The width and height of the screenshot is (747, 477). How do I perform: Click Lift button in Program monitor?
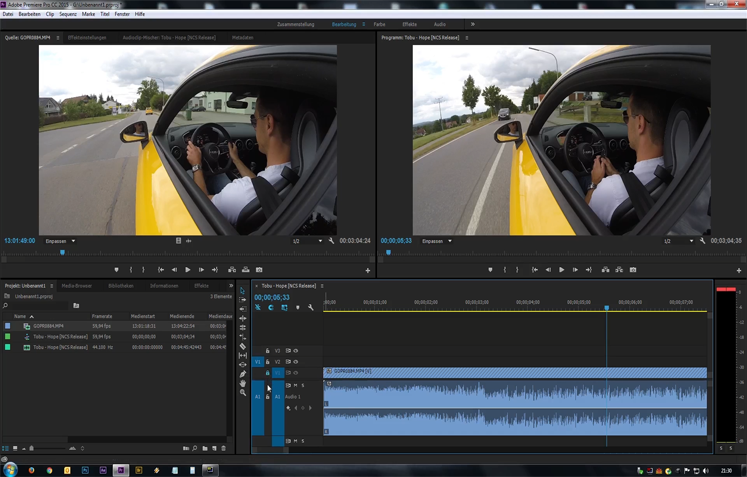[x=606, y=270]
